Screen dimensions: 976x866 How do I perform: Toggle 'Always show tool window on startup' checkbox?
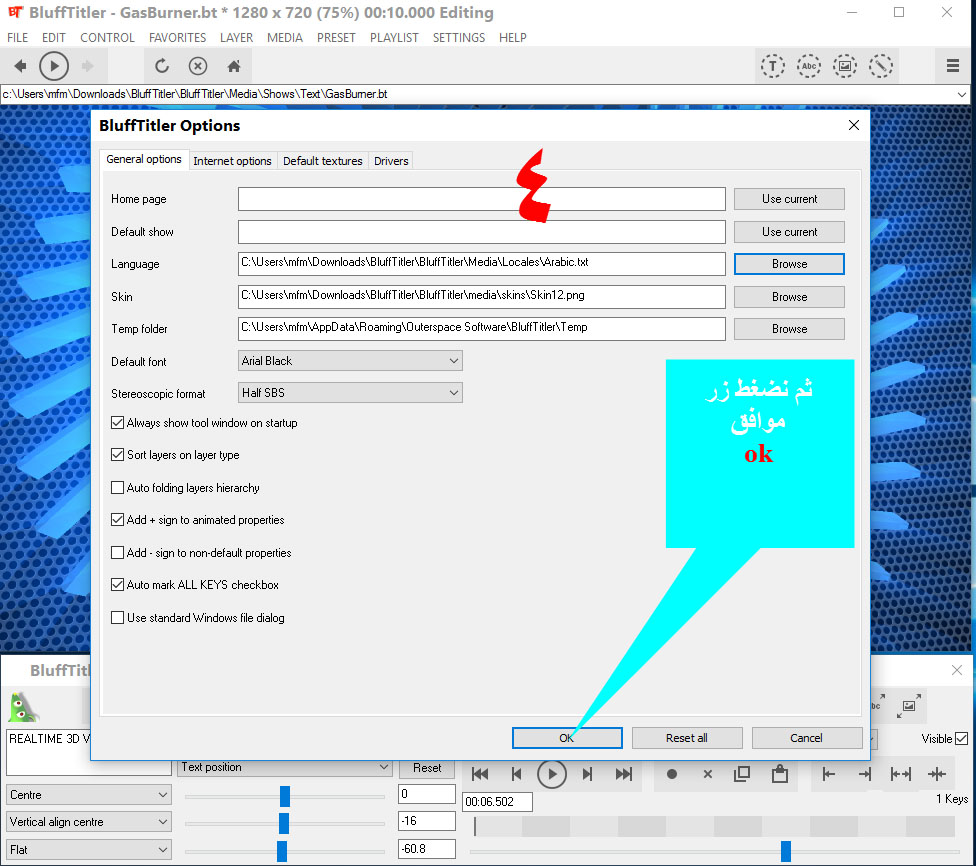[117, 423]
